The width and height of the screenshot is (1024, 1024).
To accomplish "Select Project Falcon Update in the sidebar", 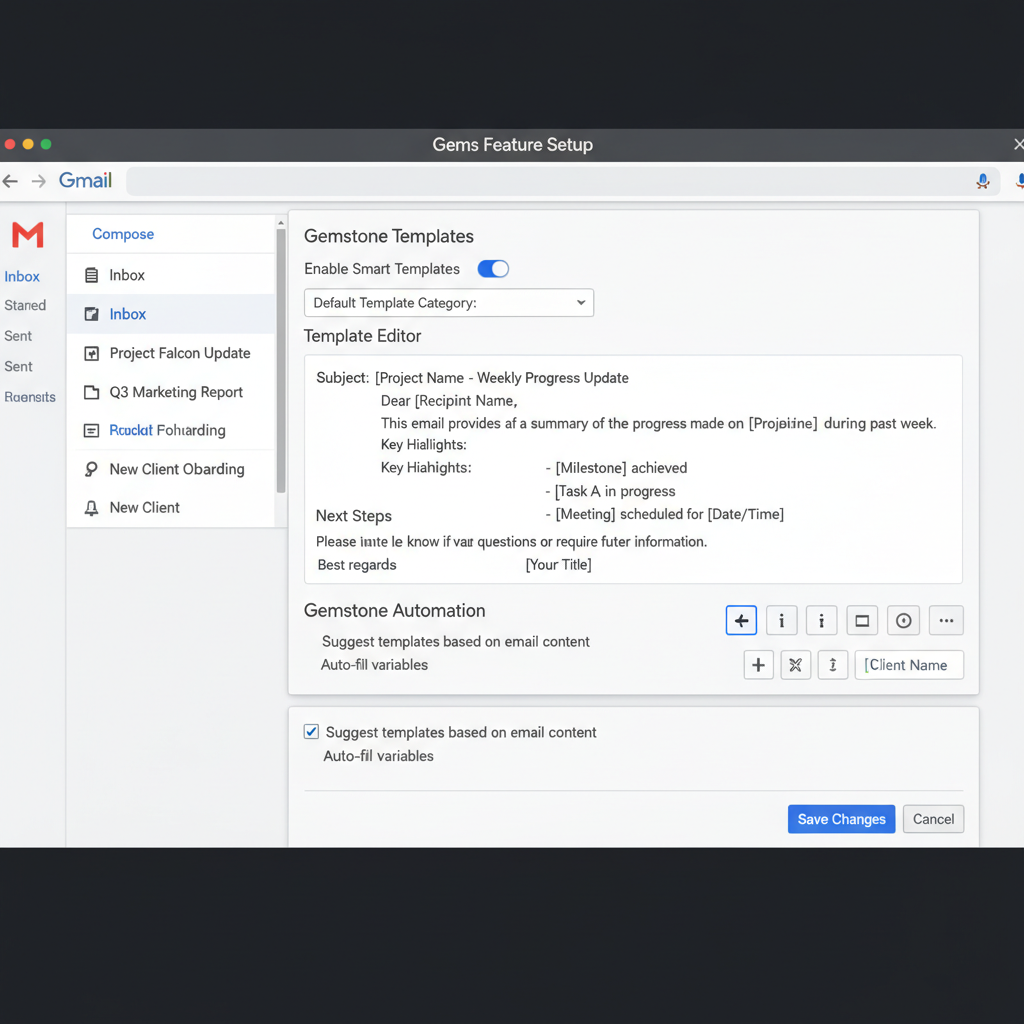I will (x=180, y=353).
